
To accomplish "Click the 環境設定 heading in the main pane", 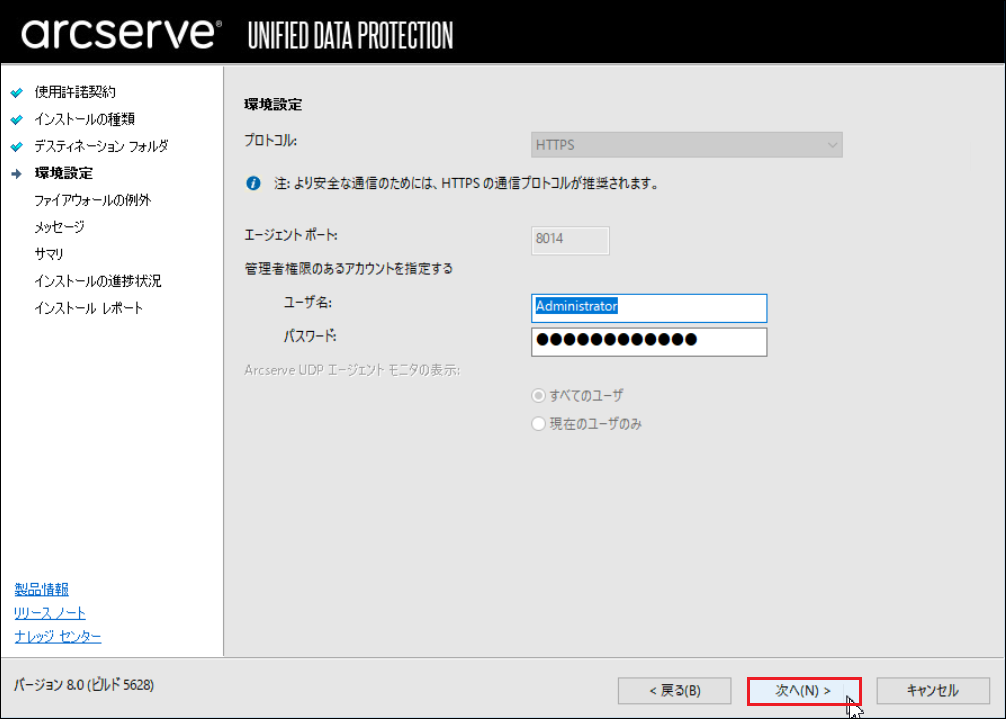I will [273, 105].
